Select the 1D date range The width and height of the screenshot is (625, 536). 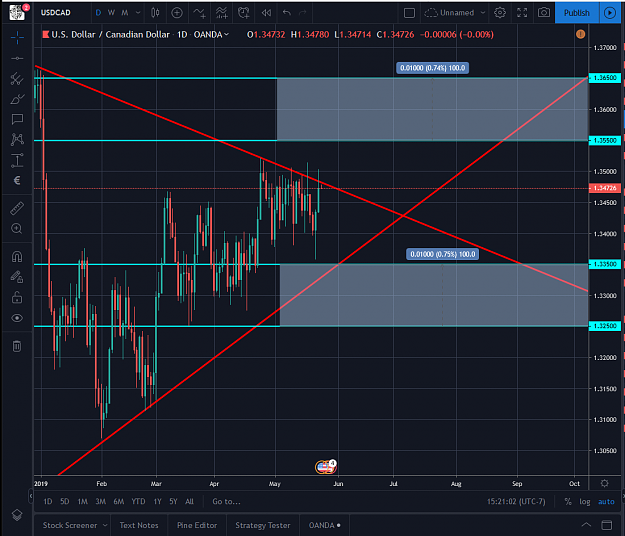pyautogui.click(x=48, y=501)
